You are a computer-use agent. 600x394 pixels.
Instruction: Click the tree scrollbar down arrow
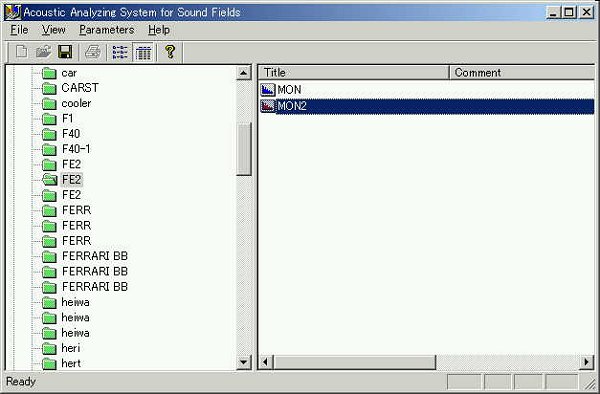(244, 362)
